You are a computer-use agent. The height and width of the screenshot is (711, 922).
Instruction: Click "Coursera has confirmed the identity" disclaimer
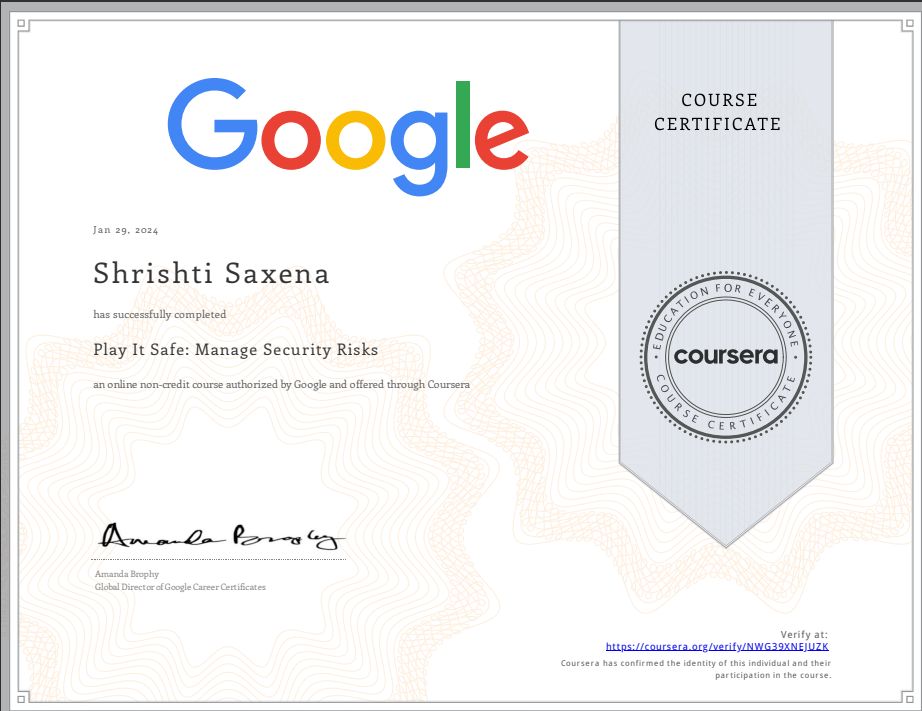click(x=696, y=669)
